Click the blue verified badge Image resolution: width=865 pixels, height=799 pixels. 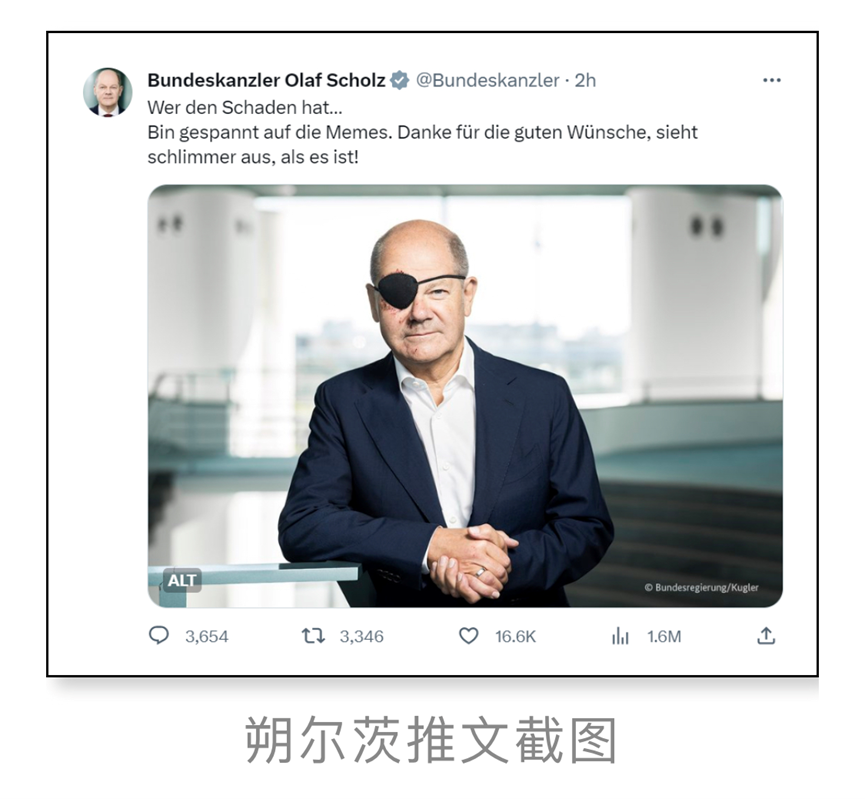click(399, 81)
